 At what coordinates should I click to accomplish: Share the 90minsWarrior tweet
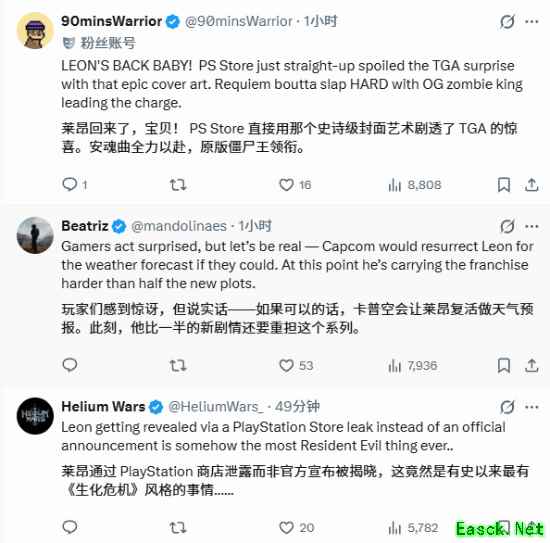click(x=532, y=185)
